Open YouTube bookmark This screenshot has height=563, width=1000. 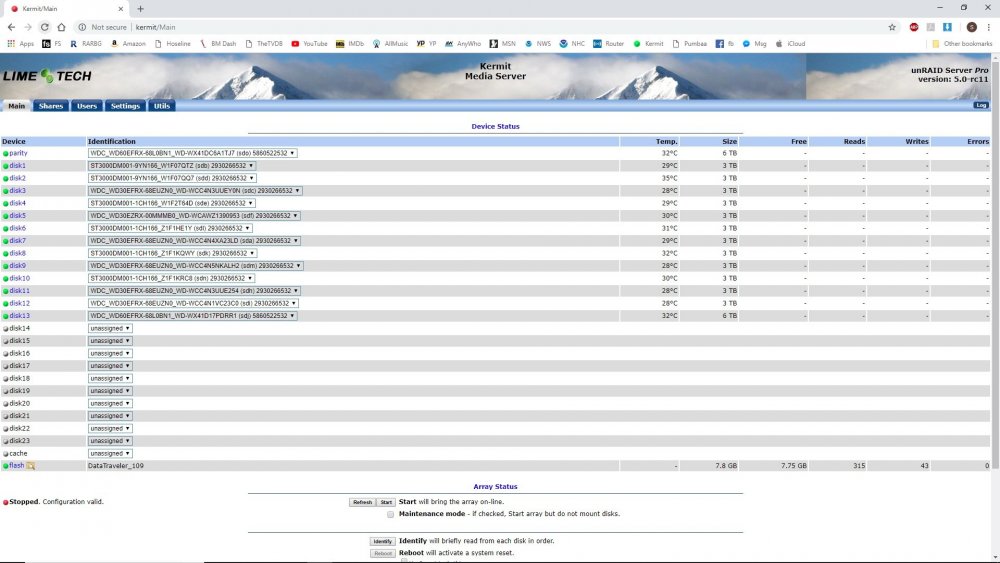pos(309,44)
